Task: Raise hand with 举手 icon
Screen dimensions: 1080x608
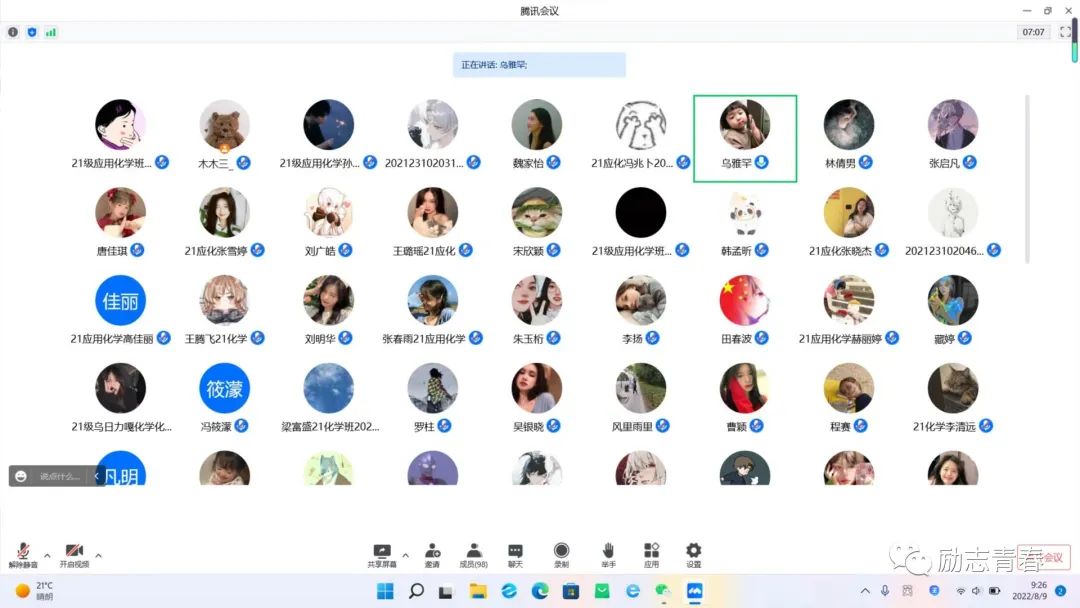Action: click(608, 553)
